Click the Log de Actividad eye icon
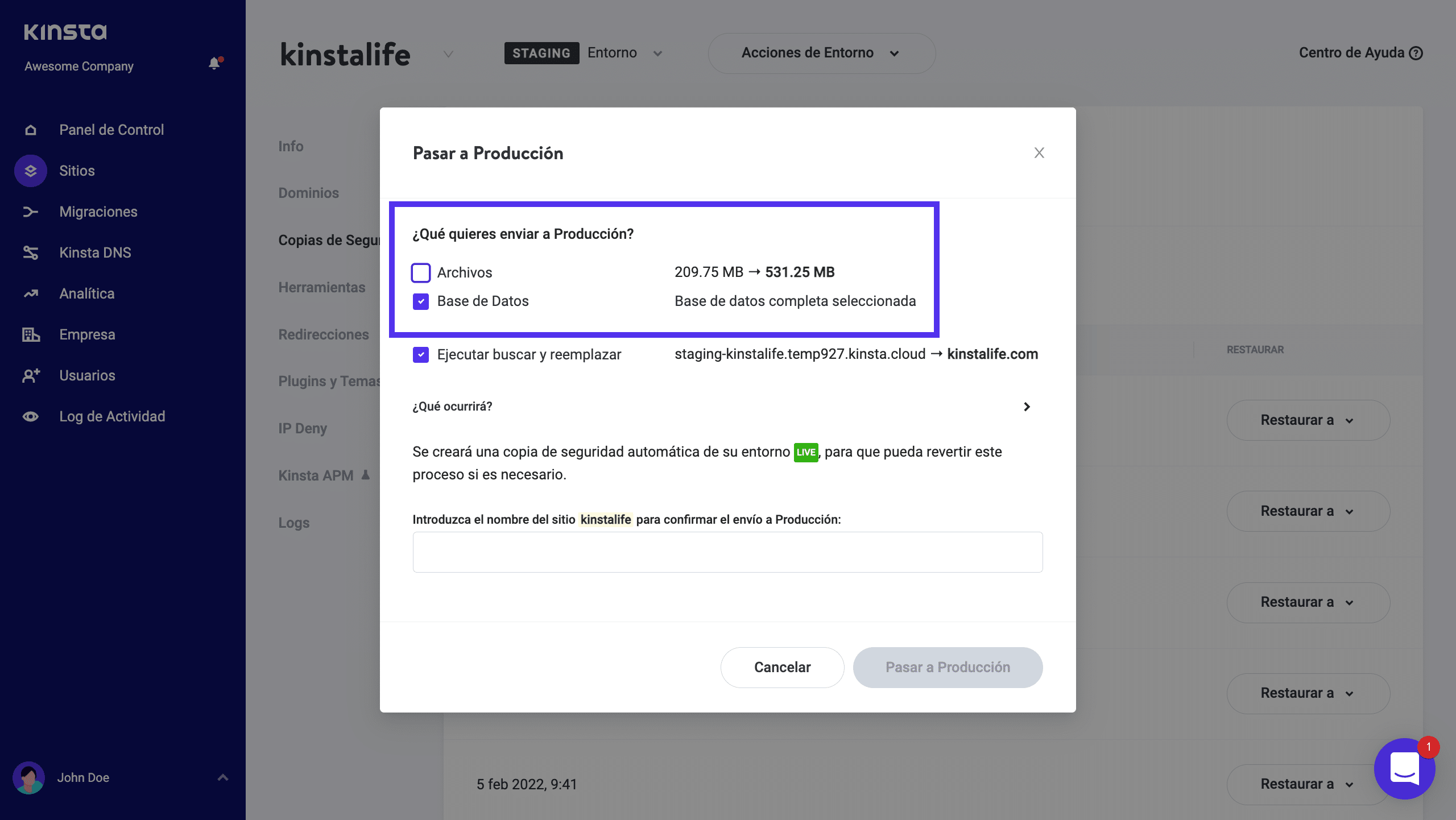The height and width of the screenshot is (820, 1456). [x=31, y=417]
